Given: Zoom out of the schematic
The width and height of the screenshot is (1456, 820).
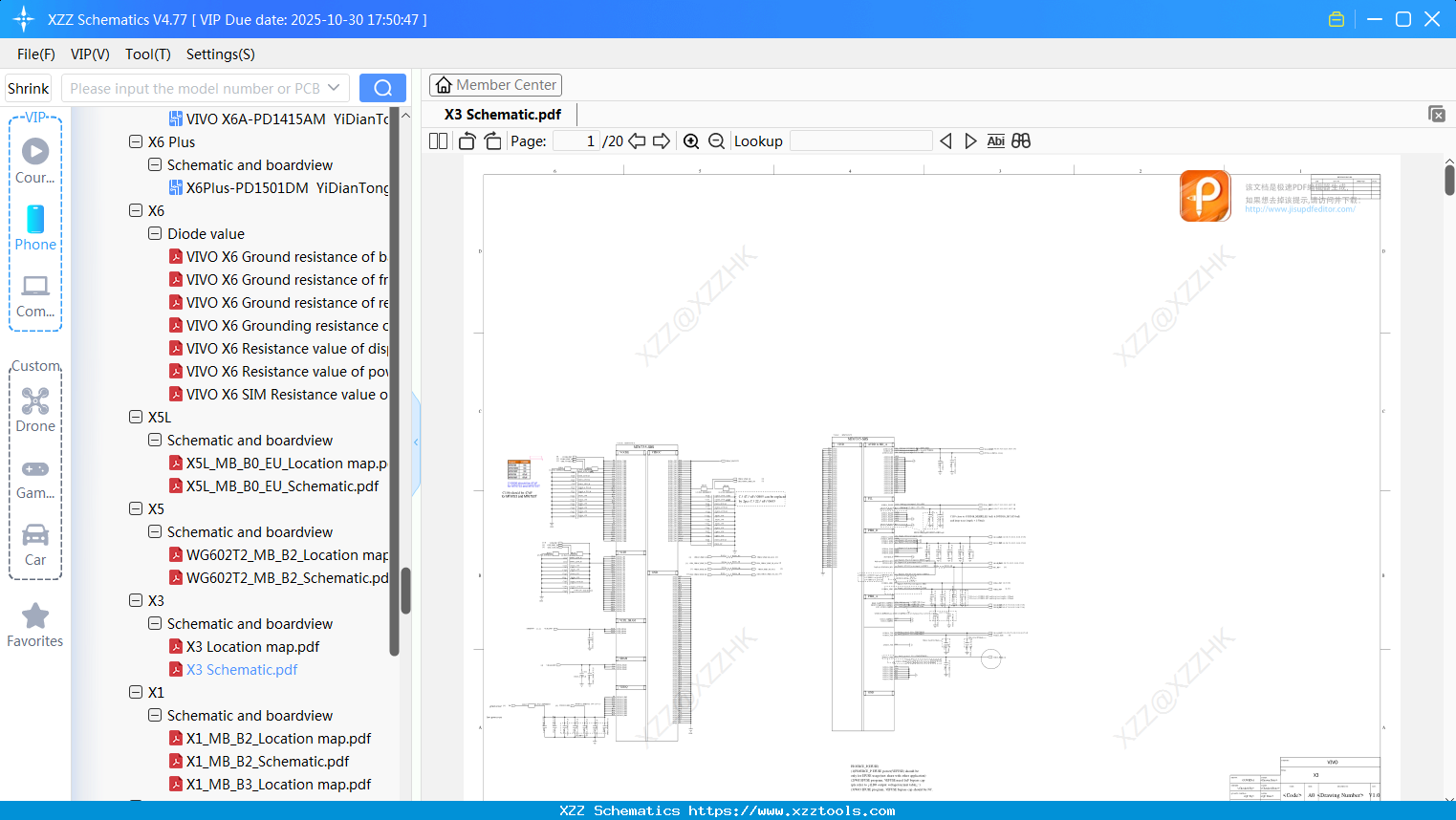Looking at the screenshot, I should tap(716, 140).
